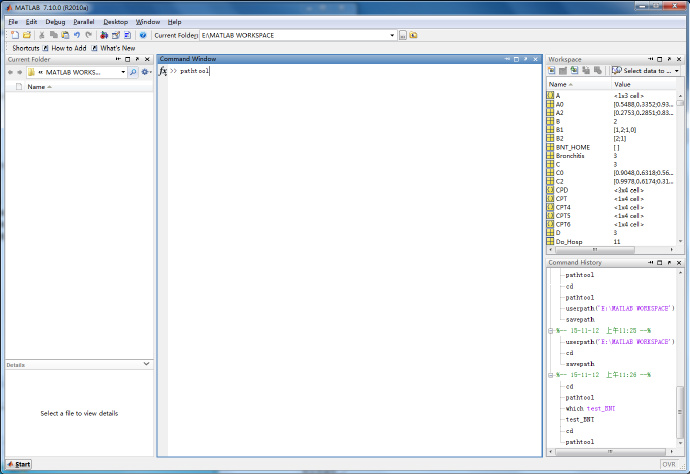This screenshot has height=474, width=690.
Task: Click the Start button
Action: coord(18,464)
